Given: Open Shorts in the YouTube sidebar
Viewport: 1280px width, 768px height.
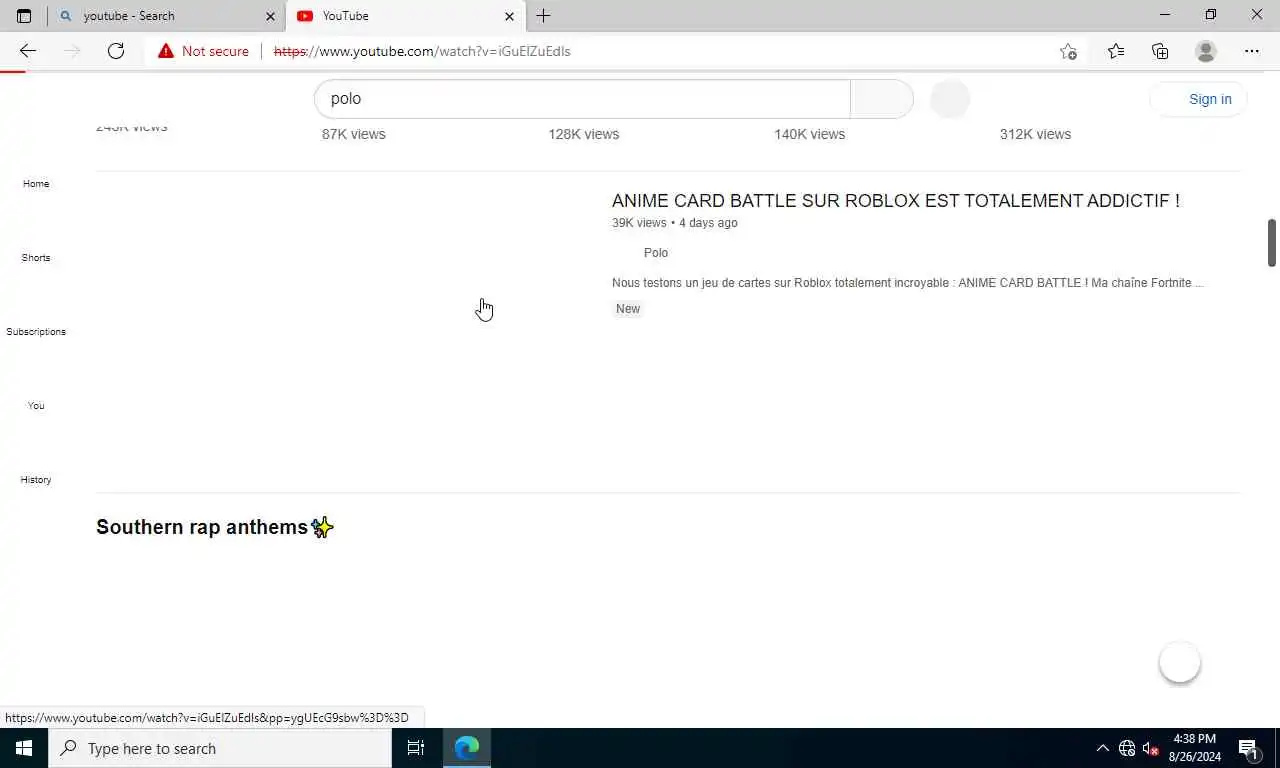Looking at the screenshot, I should point(36,258).
